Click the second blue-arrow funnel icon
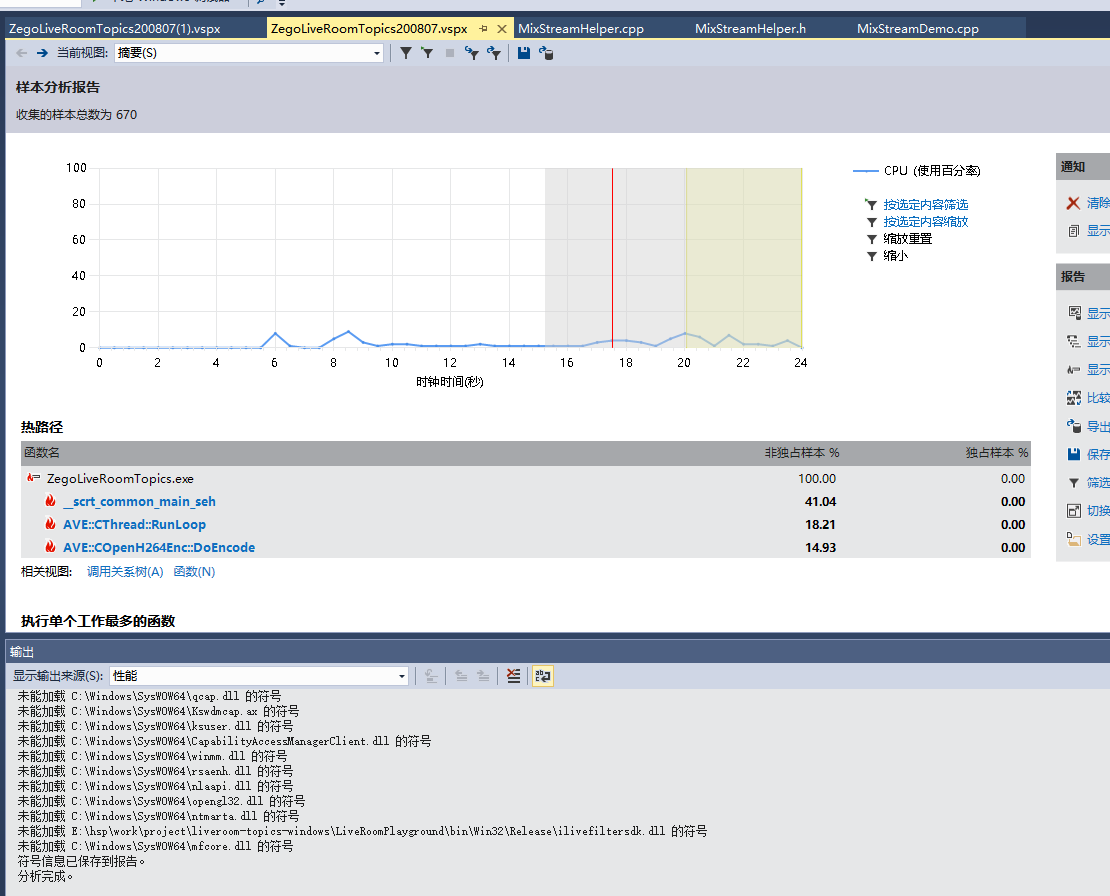Image resolution: width=1110 pixels, height=896 pixels. 493,53
